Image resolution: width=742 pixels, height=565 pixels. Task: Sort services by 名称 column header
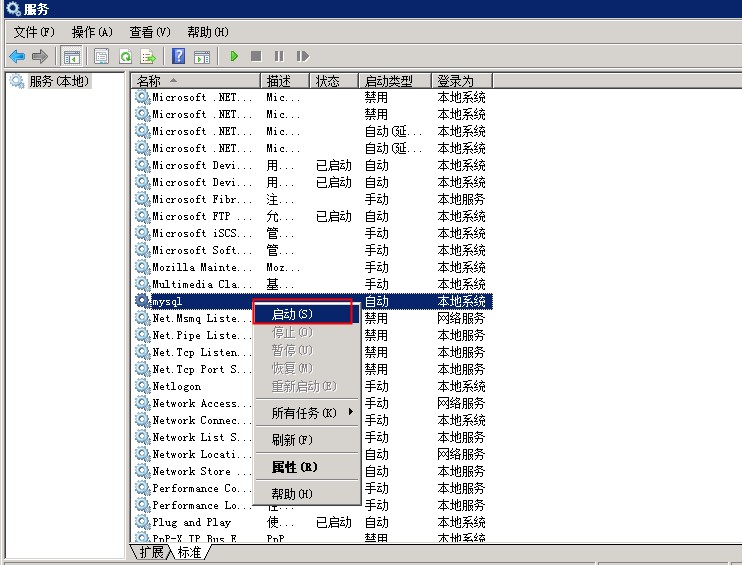(195, 81)
